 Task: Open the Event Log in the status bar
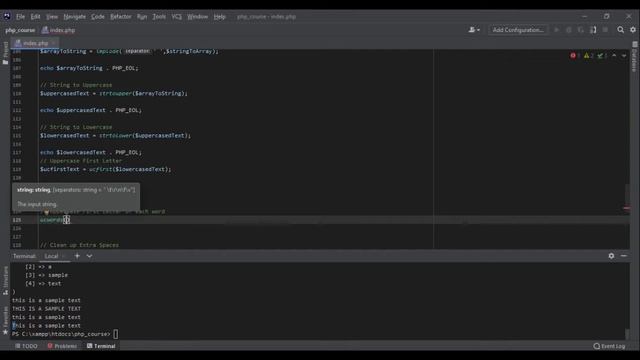point(609,346)
